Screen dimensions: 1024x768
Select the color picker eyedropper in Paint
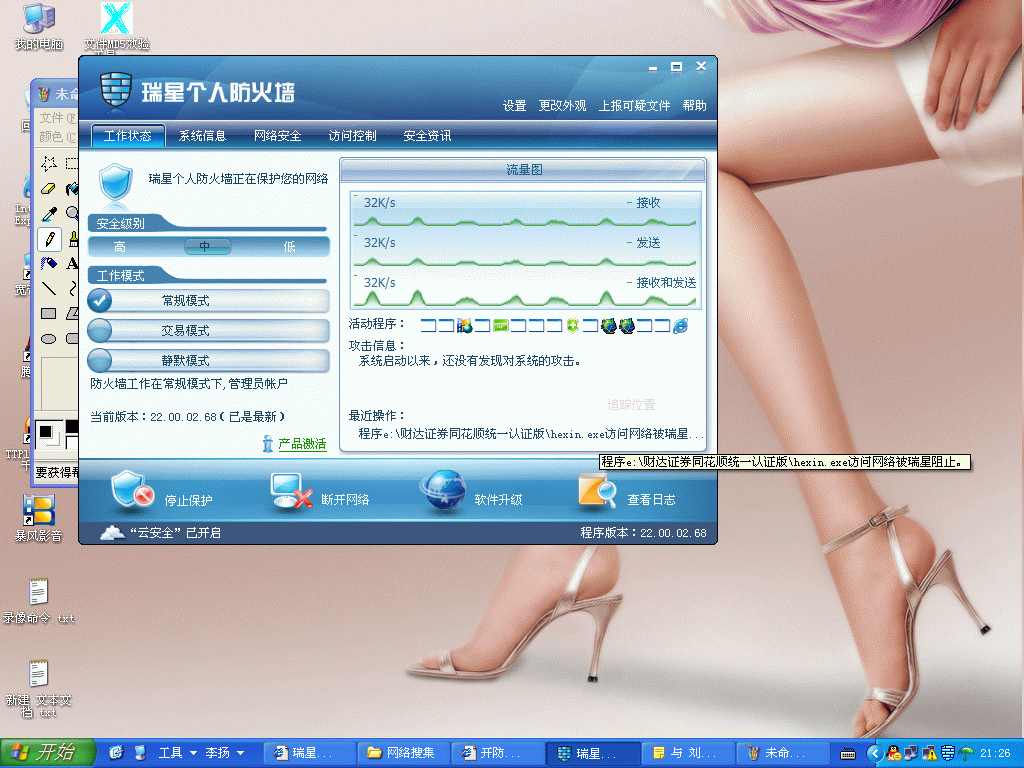point(49,214)
